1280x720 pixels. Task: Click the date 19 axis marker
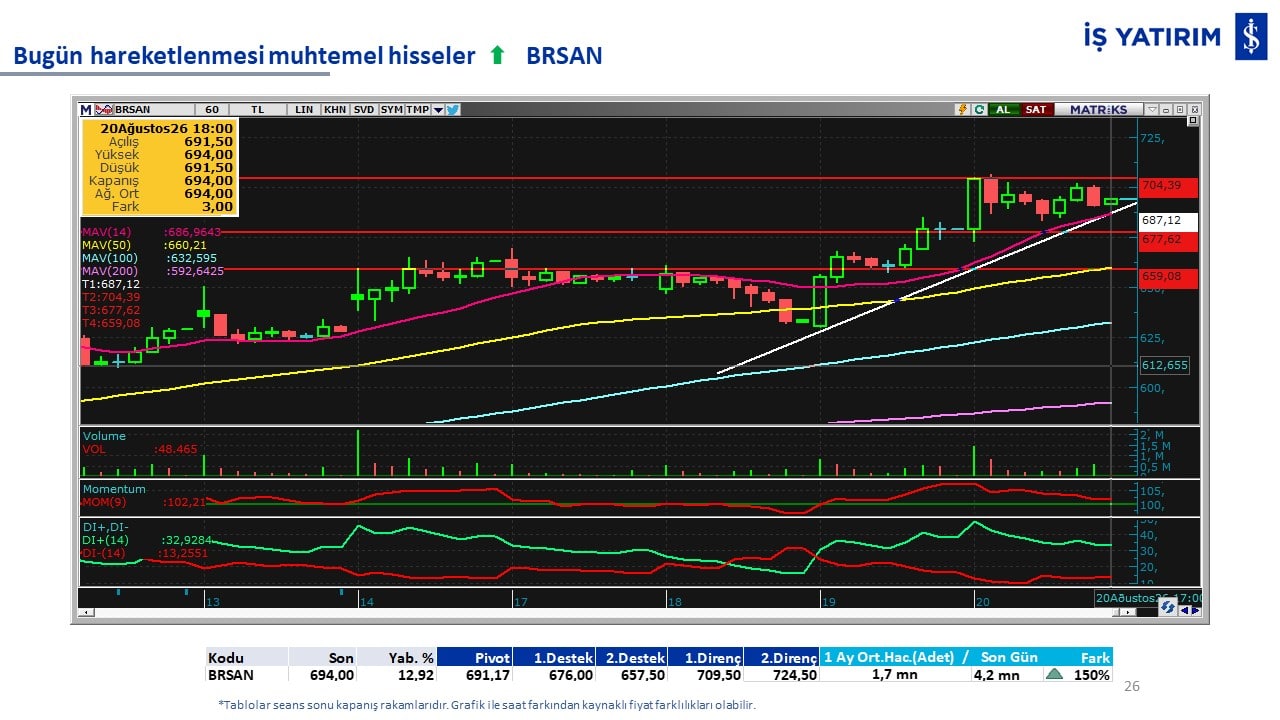coord(828,602)
